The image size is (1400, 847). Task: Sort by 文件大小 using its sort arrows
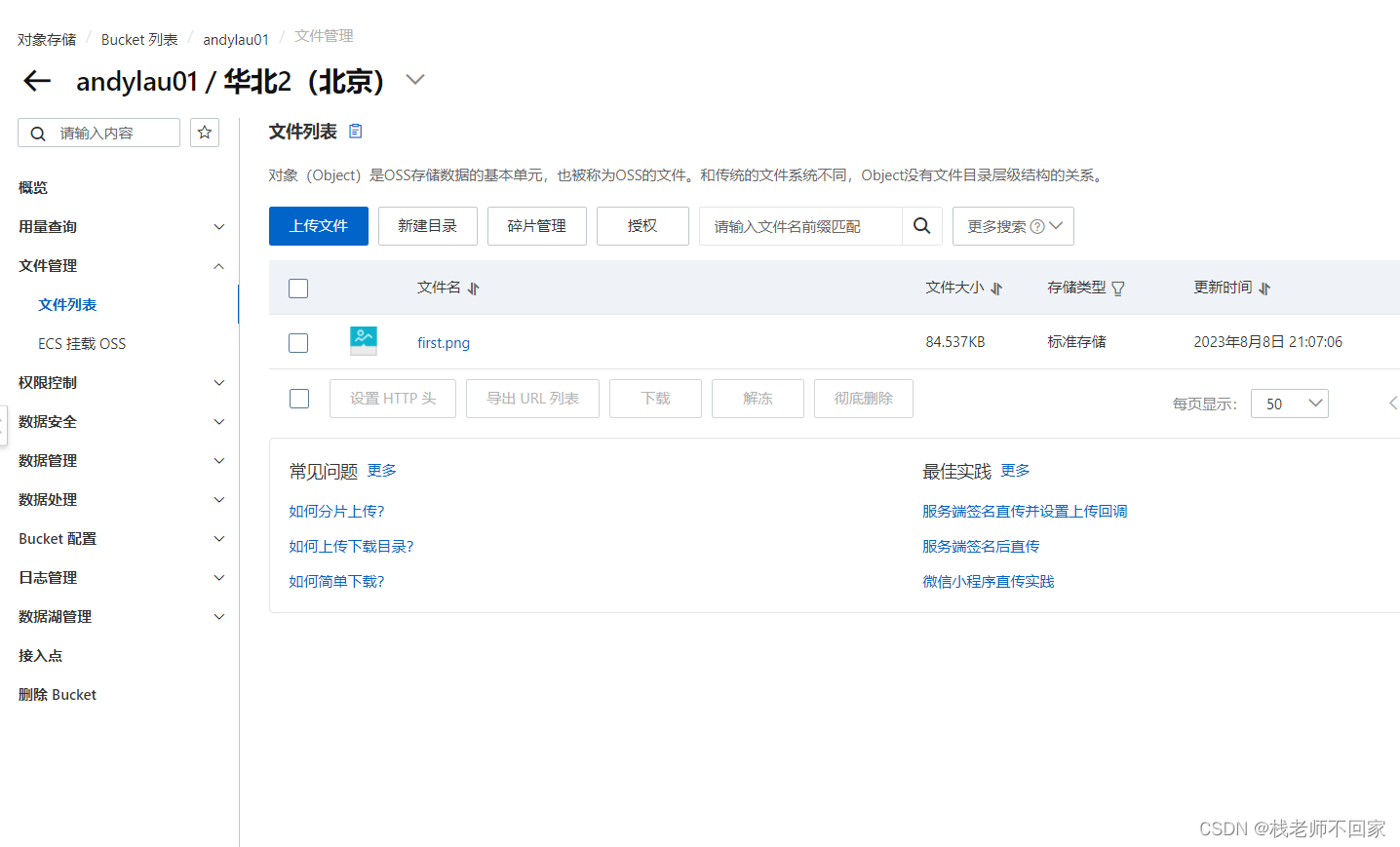[996, 289]
